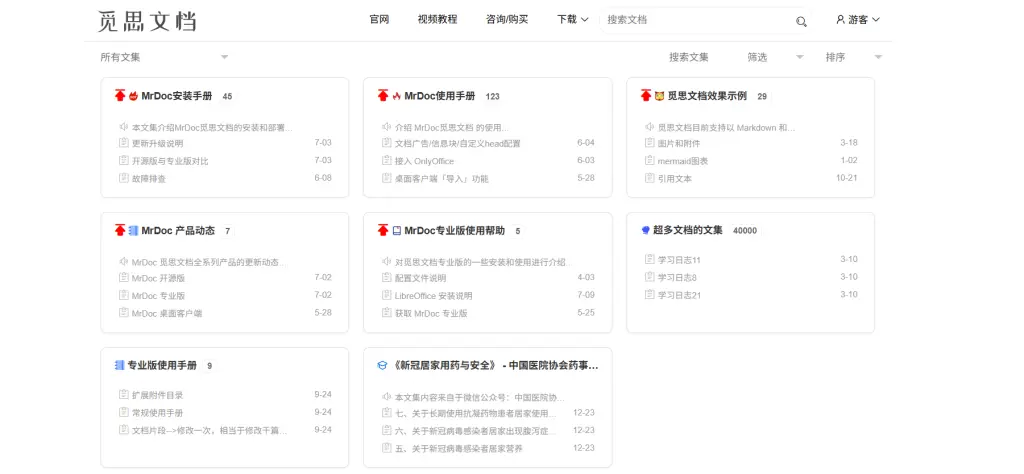Open document 学习日志21
The height and width of the screenshot is (474, 1024).
pyautogui.click(x=680, y=294)
